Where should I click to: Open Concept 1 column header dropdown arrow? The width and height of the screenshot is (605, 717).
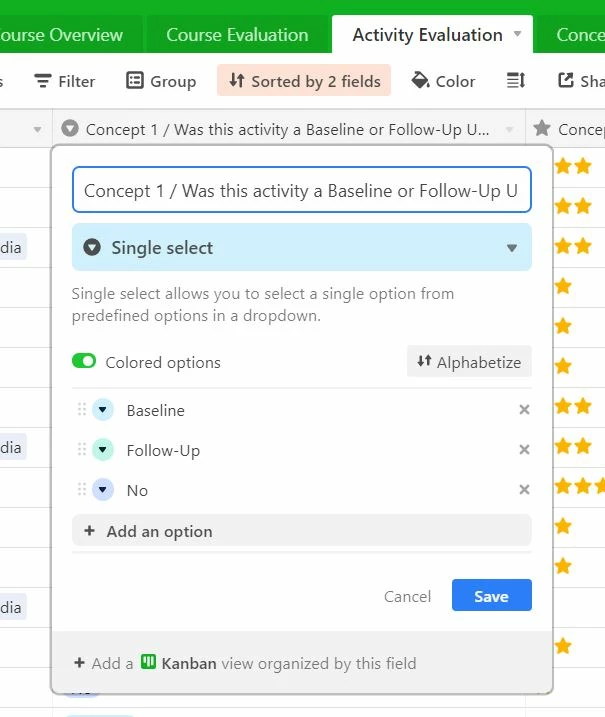[509, 130]
